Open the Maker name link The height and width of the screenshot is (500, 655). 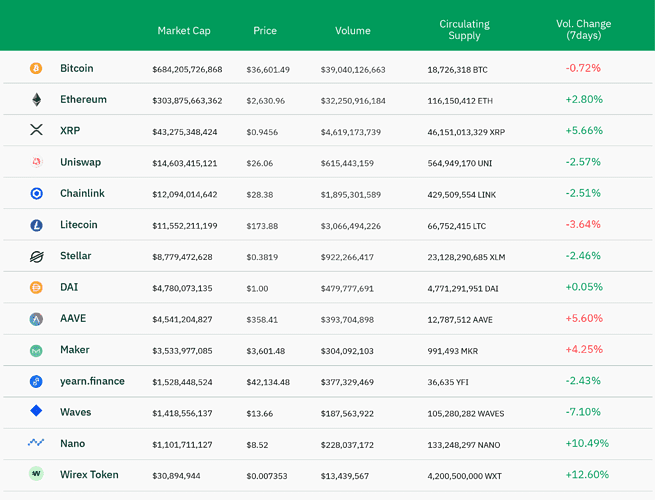[x=74, y=350]
